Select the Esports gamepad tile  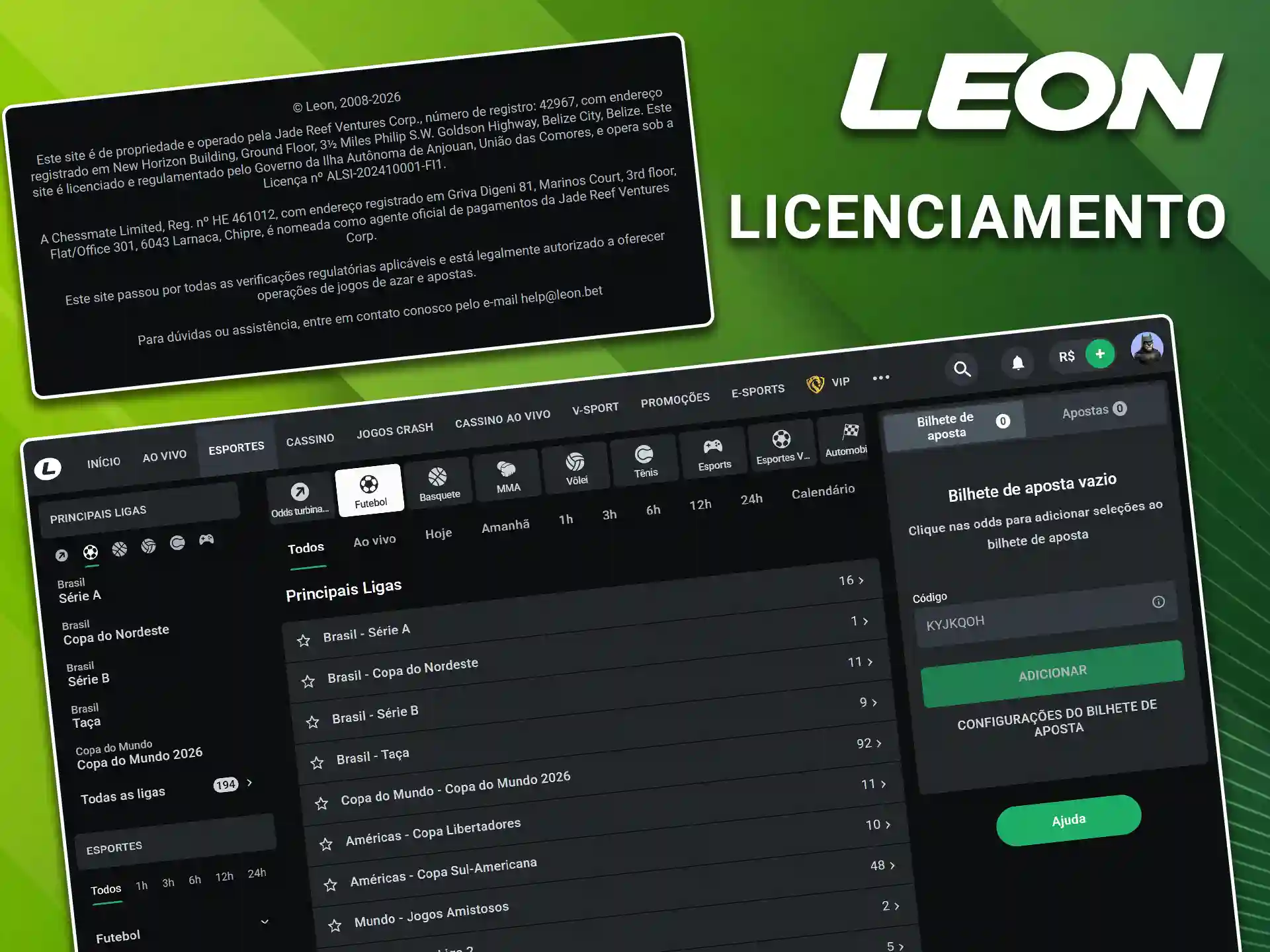click(714, 454)
